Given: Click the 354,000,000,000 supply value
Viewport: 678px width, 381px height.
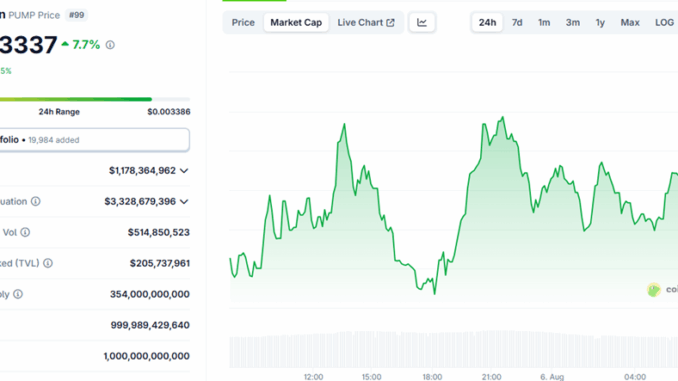Looking at the screenshot, I should [x=150, y=295].
